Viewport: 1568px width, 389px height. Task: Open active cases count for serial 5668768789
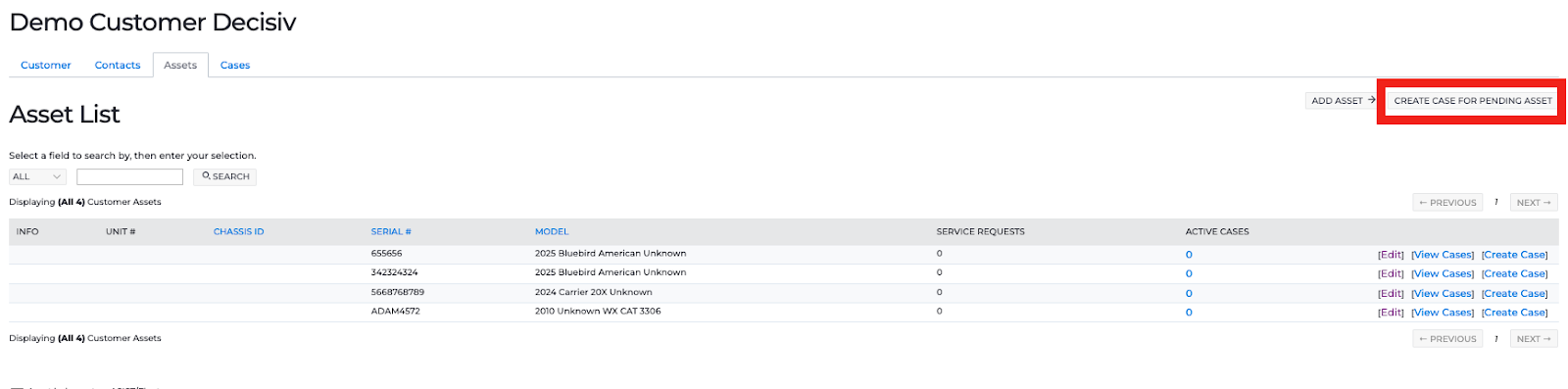point(1189,294)
